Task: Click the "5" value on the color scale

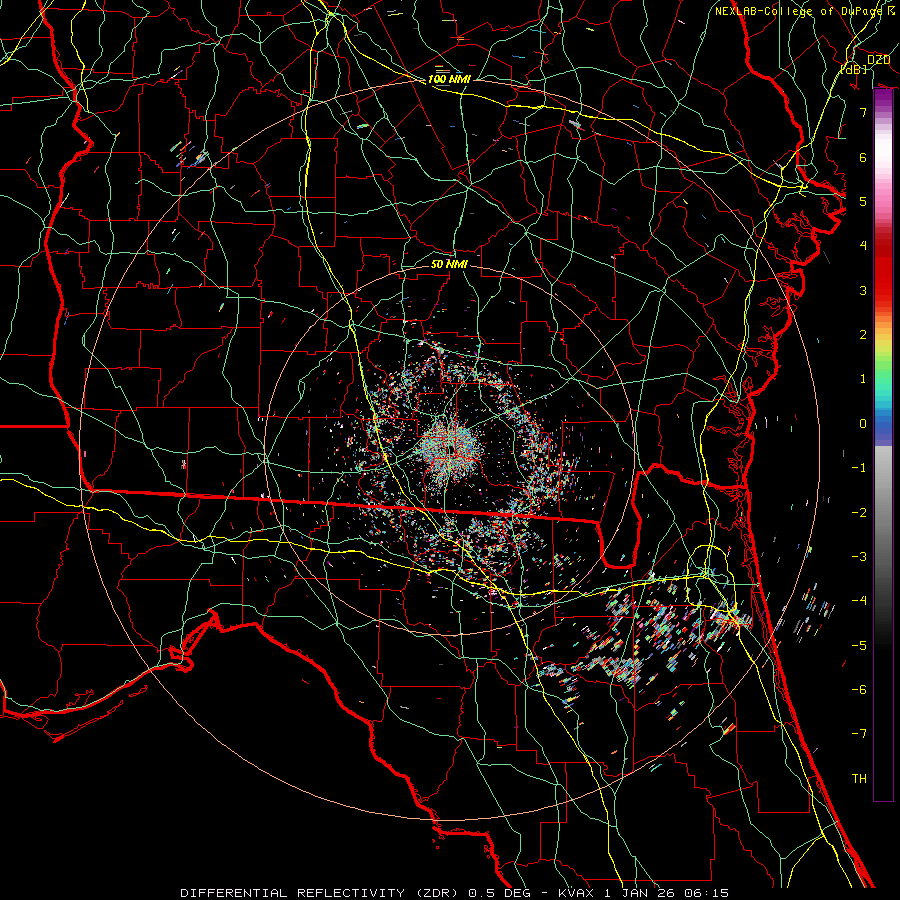Action: pyautogui.click(x=863, y=201)
